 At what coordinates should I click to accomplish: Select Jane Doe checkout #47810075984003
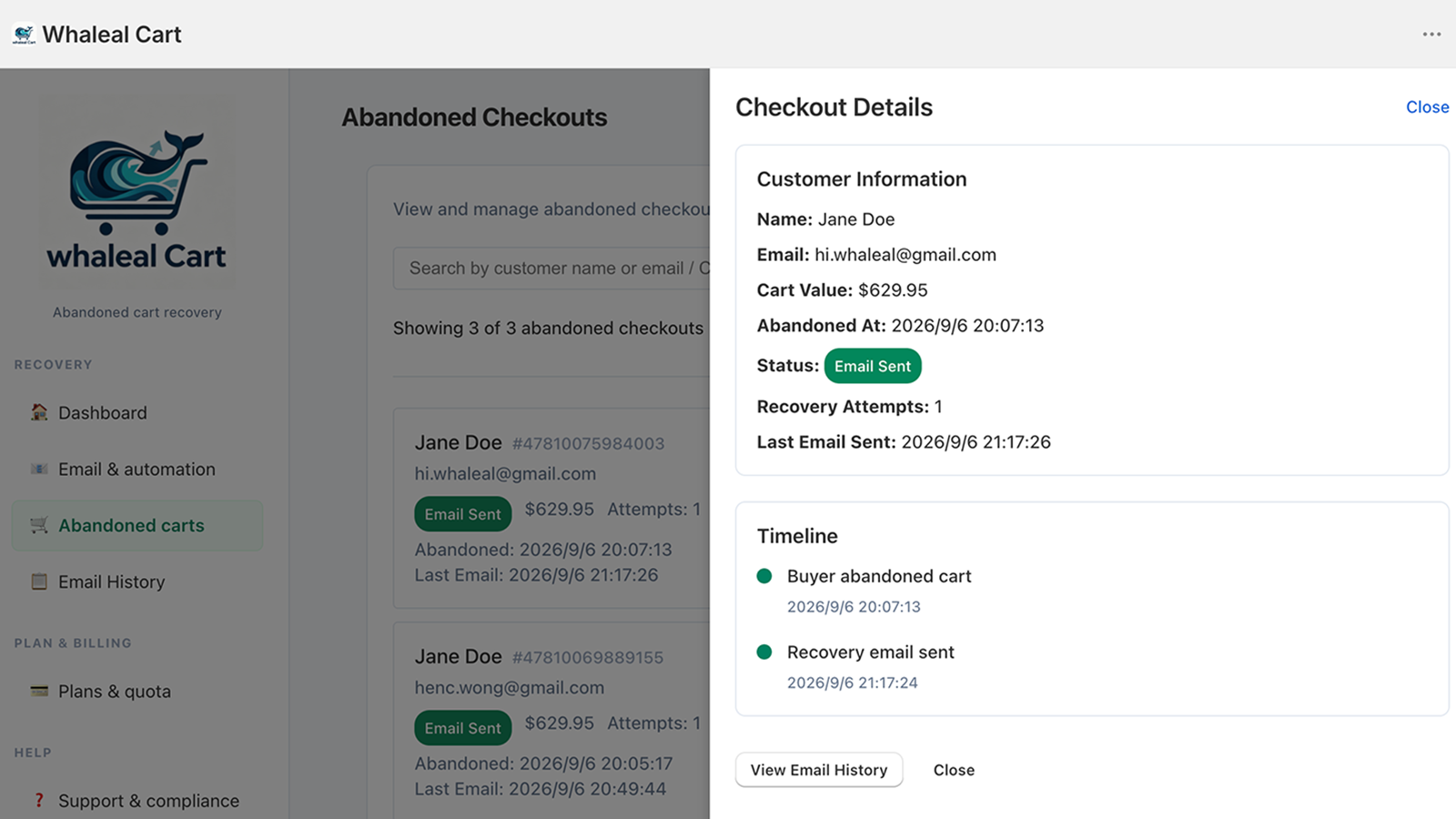pos(551,508)
